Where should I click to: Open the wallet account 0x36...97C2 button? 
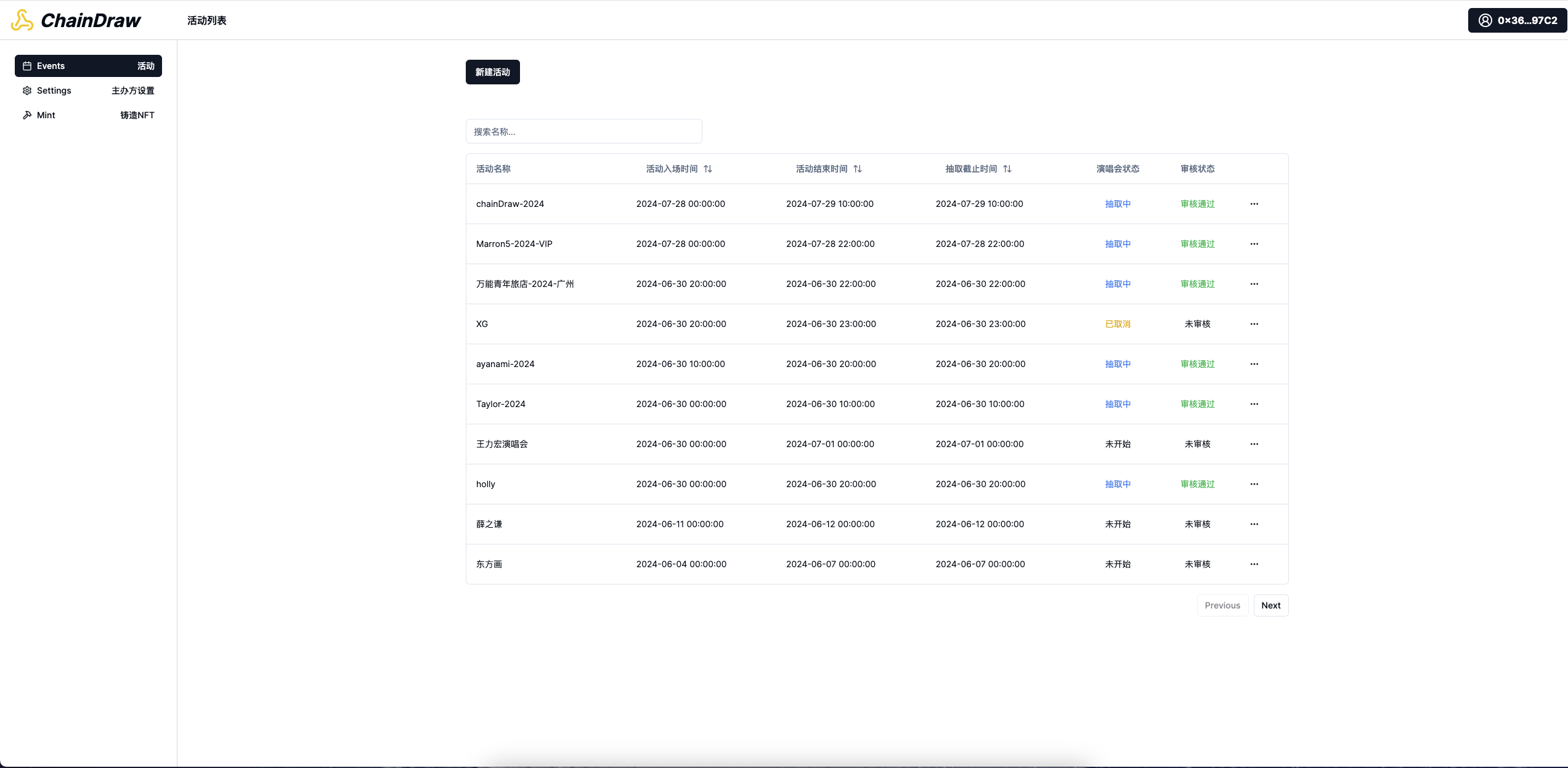click(1517, 20)
